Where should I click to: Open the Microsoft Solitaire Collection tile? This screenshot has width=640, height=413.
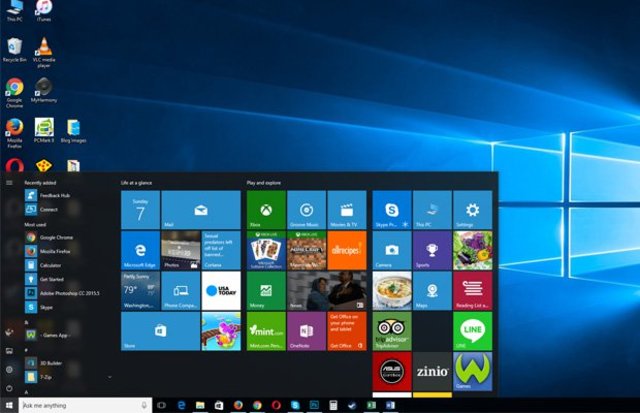tap(266, 250)
